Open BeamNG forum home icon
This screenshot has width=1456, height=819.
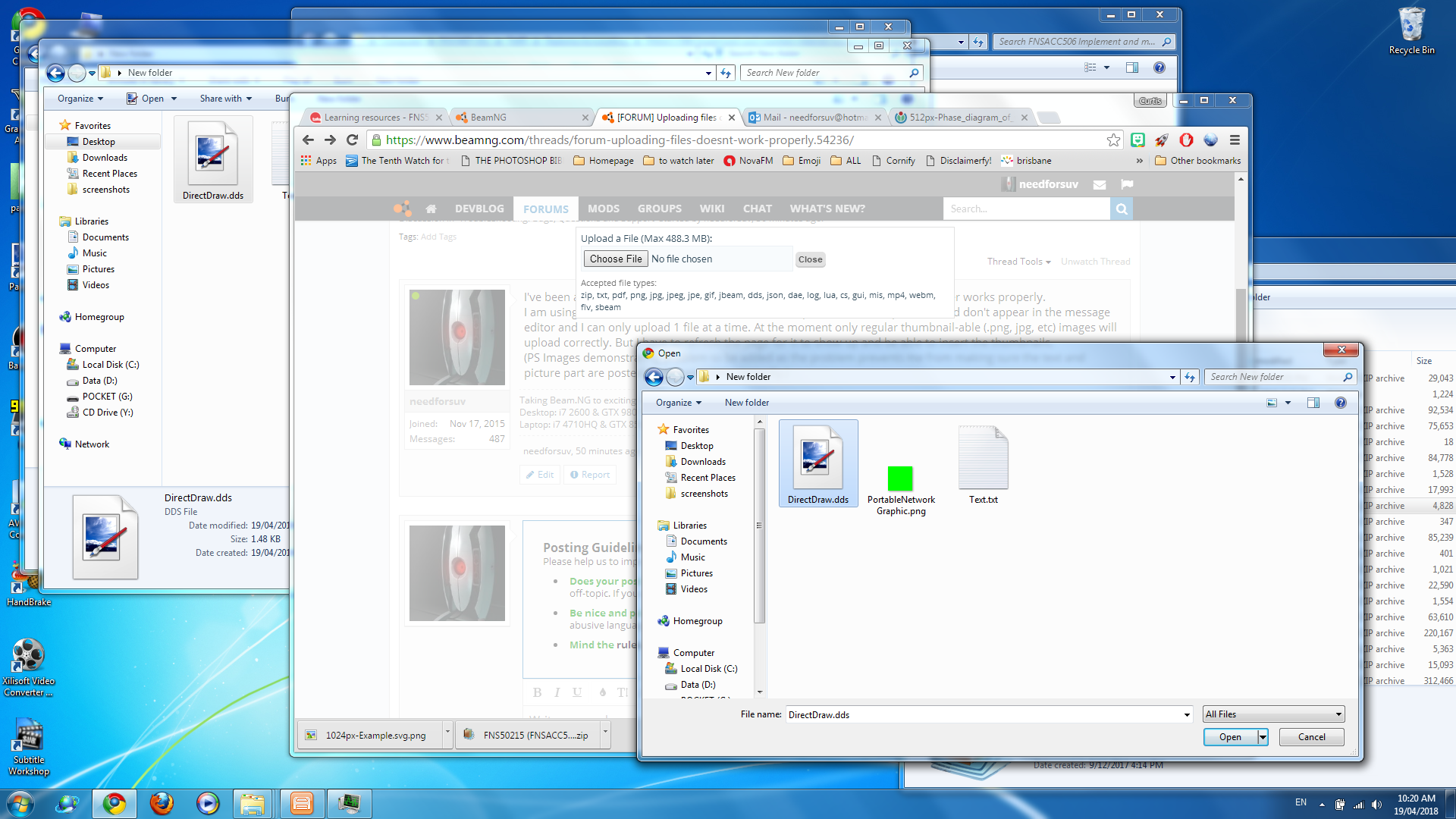pyautogui.click(x=431, y=209)
